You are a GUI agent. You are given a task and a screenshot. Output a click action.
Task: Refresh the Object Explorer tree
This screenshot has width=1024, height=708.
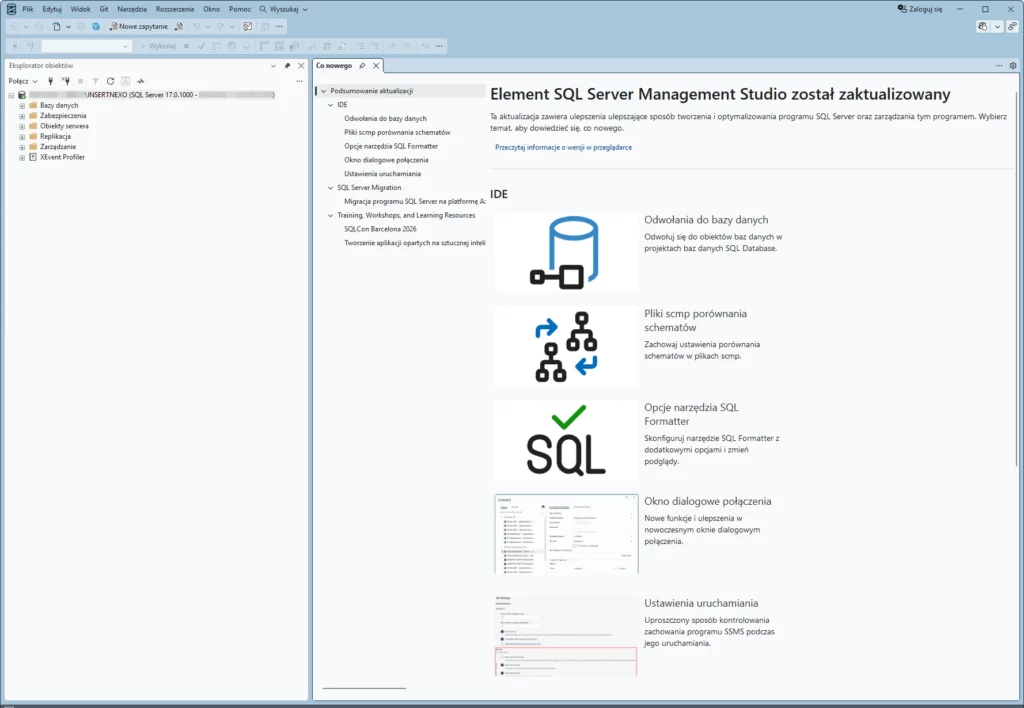(110, 81)
